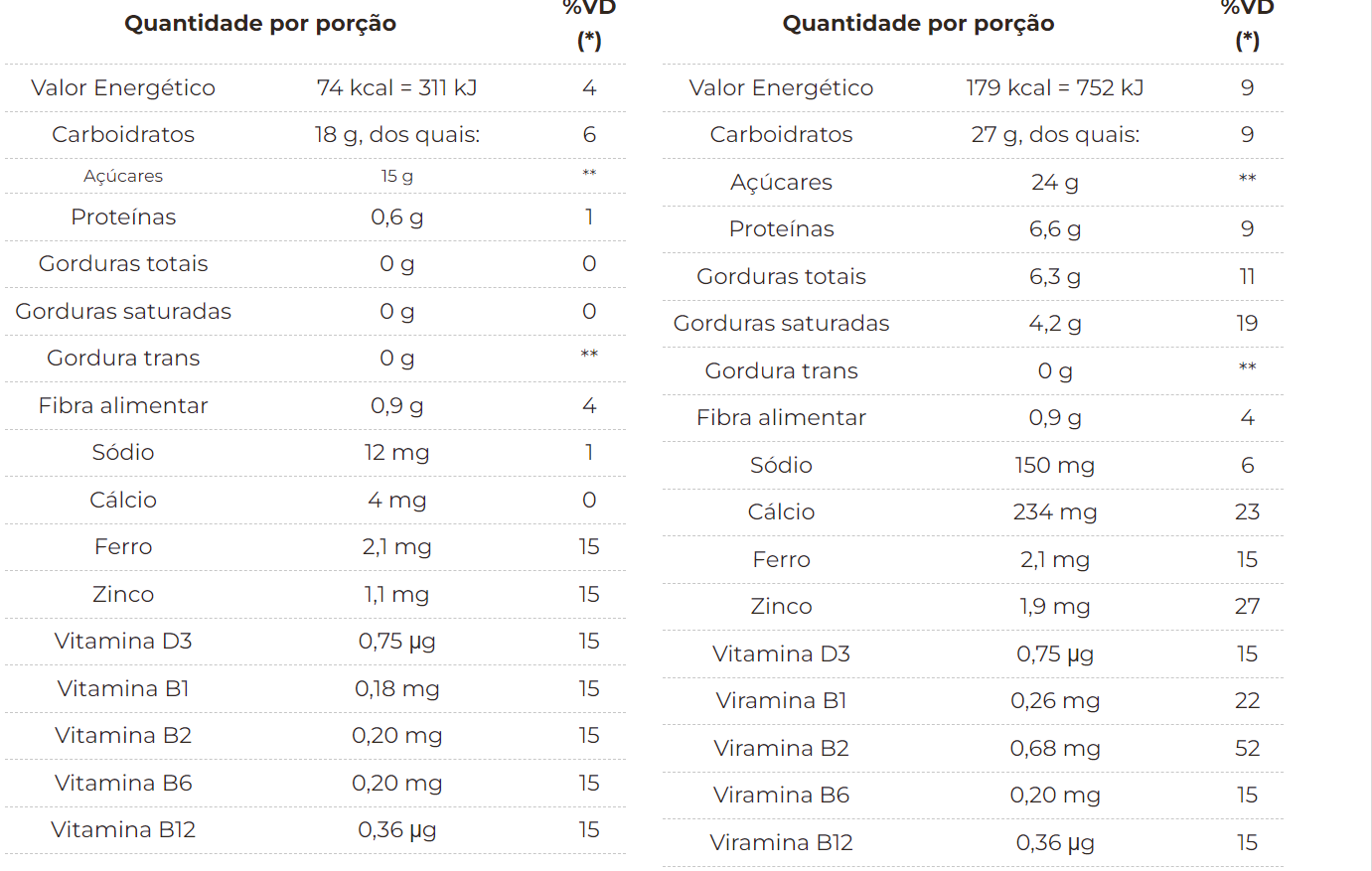Select the "0,6 g" protein value
Screen dimensions: 1372x871
(x=396, y=217)
